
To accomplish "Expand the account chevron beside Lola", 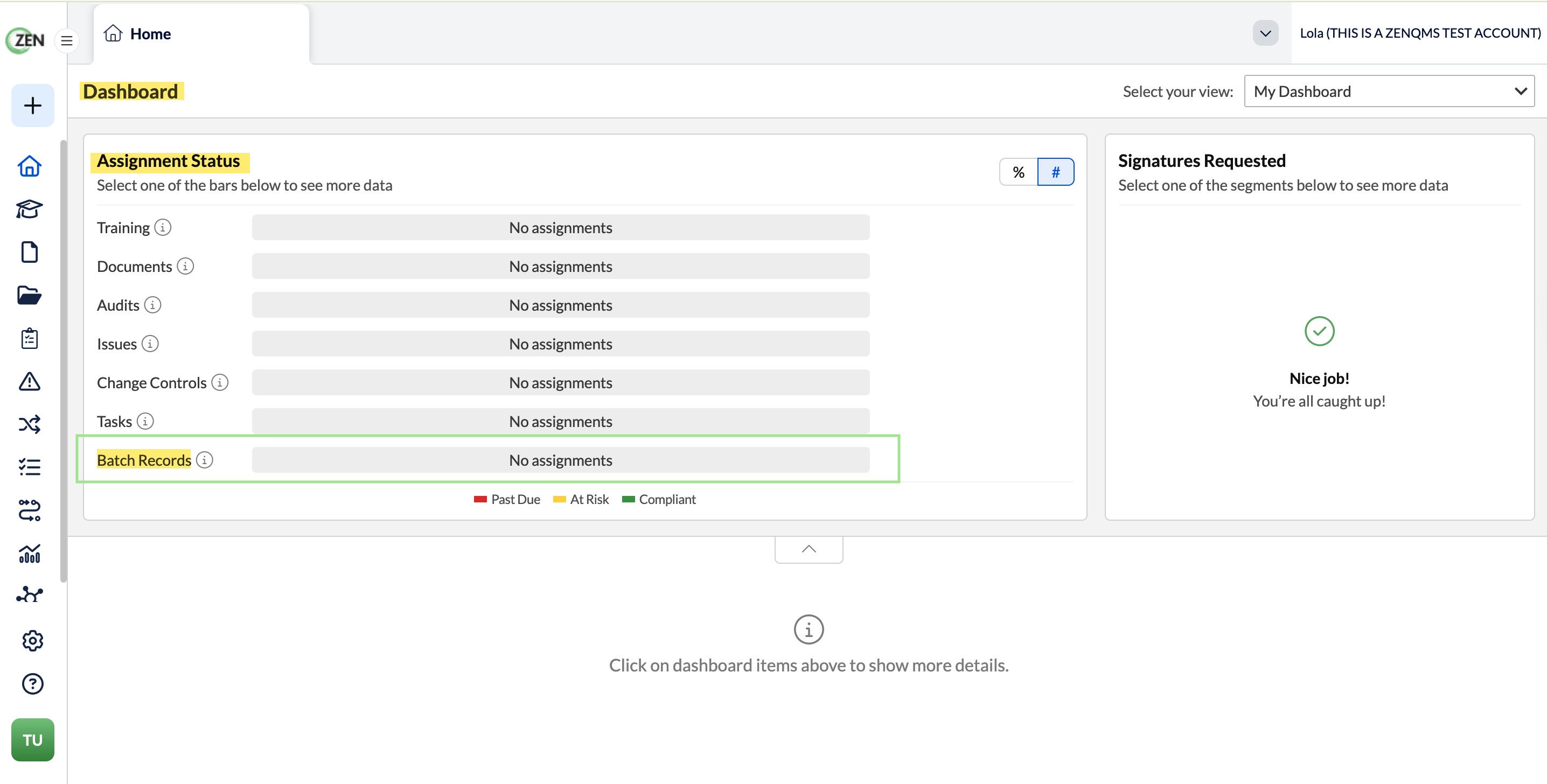I will [x=1265, y=33].
